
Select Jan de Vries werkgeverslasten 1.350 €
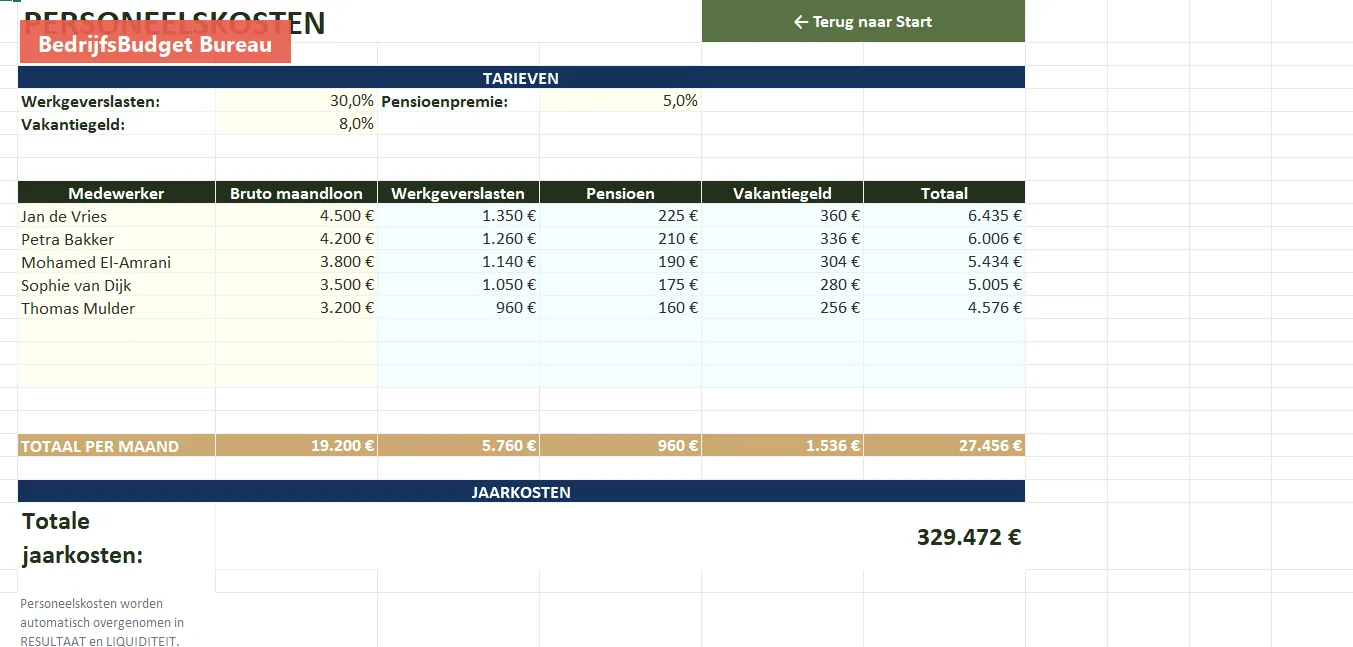[459, 216]
